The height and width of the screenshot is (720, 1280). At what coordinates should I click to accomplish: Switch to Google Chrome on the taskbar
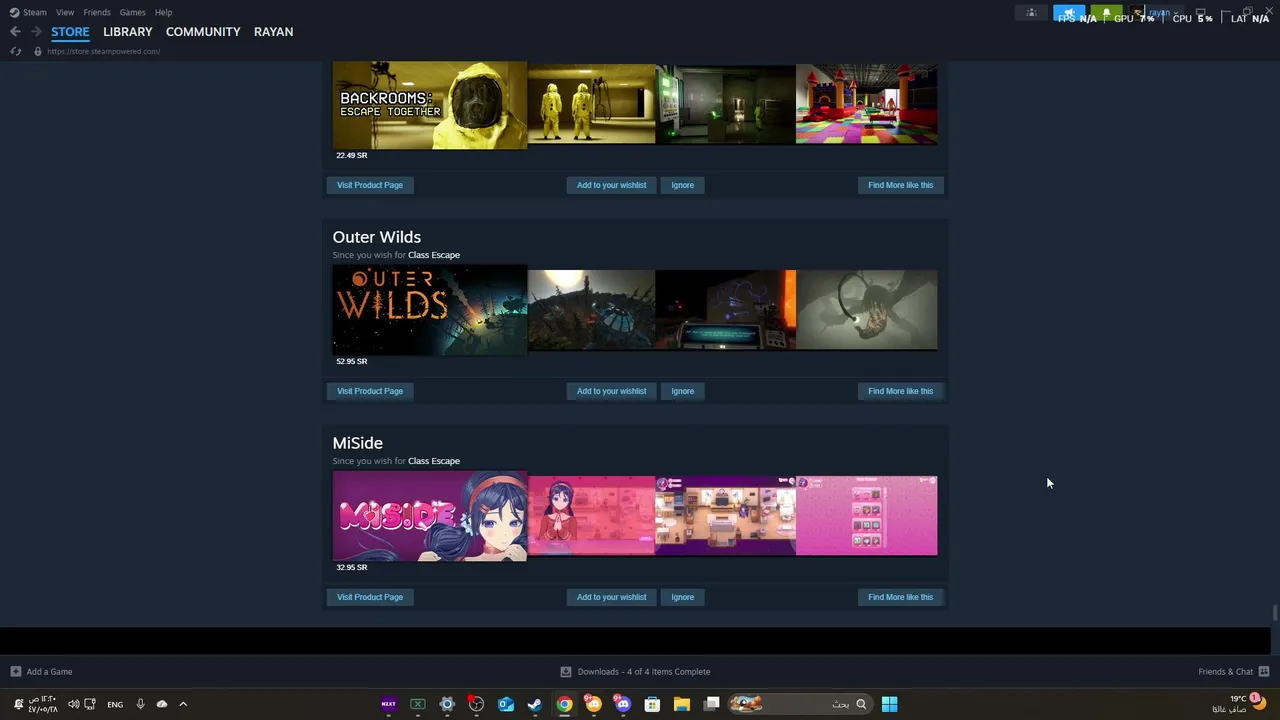[564, 704]
